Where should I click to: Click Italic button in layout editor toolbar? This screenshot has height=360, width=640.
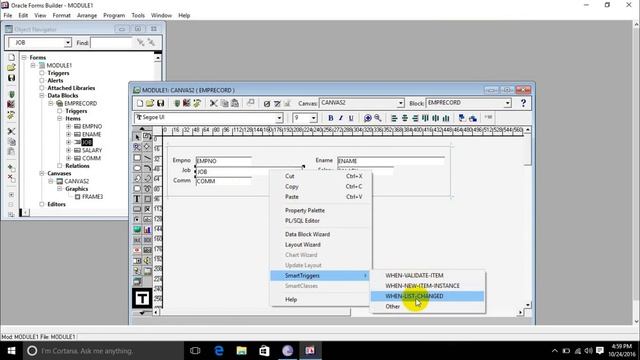340,118
